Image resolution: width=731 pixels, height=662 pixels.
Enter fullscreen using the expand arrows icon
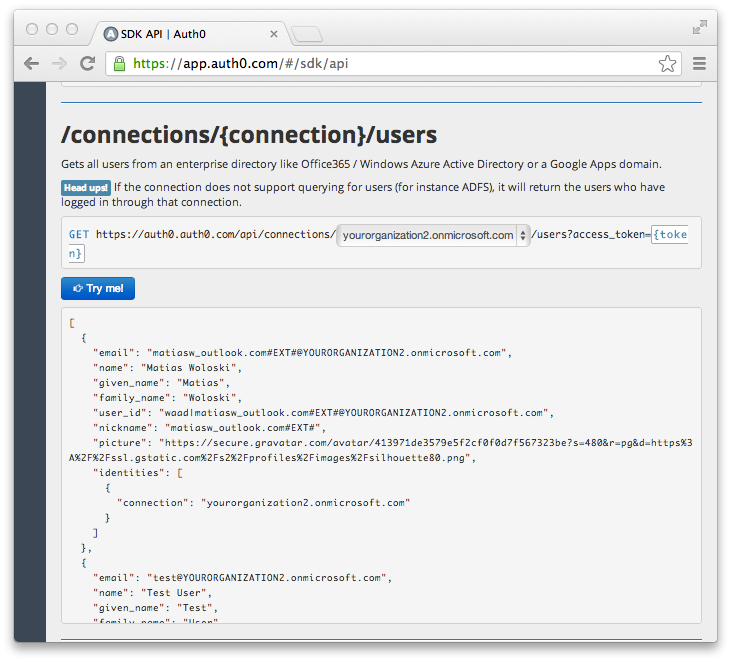point(699,27)
